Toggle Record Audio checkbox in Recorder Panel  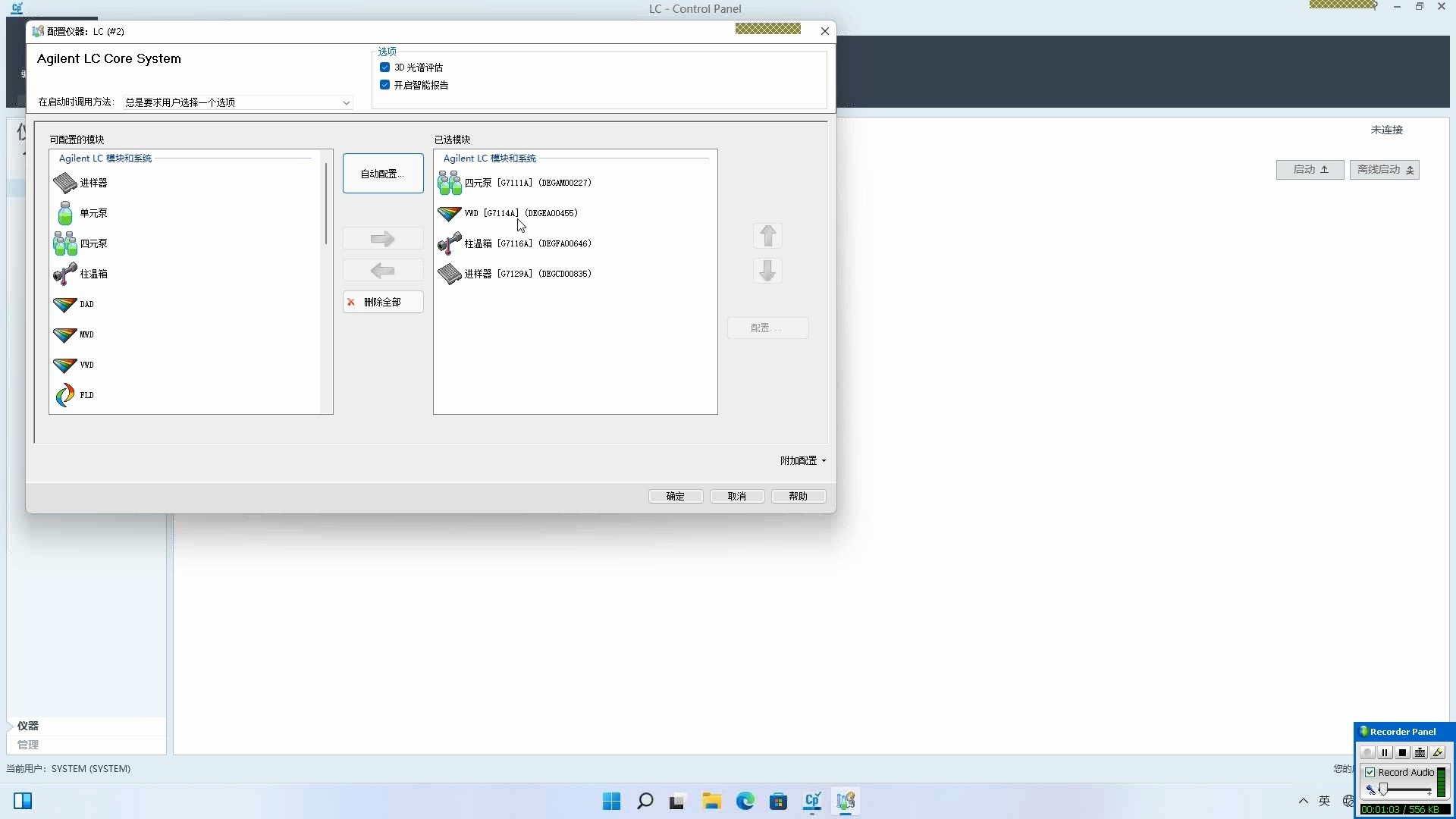[1370, 772]
